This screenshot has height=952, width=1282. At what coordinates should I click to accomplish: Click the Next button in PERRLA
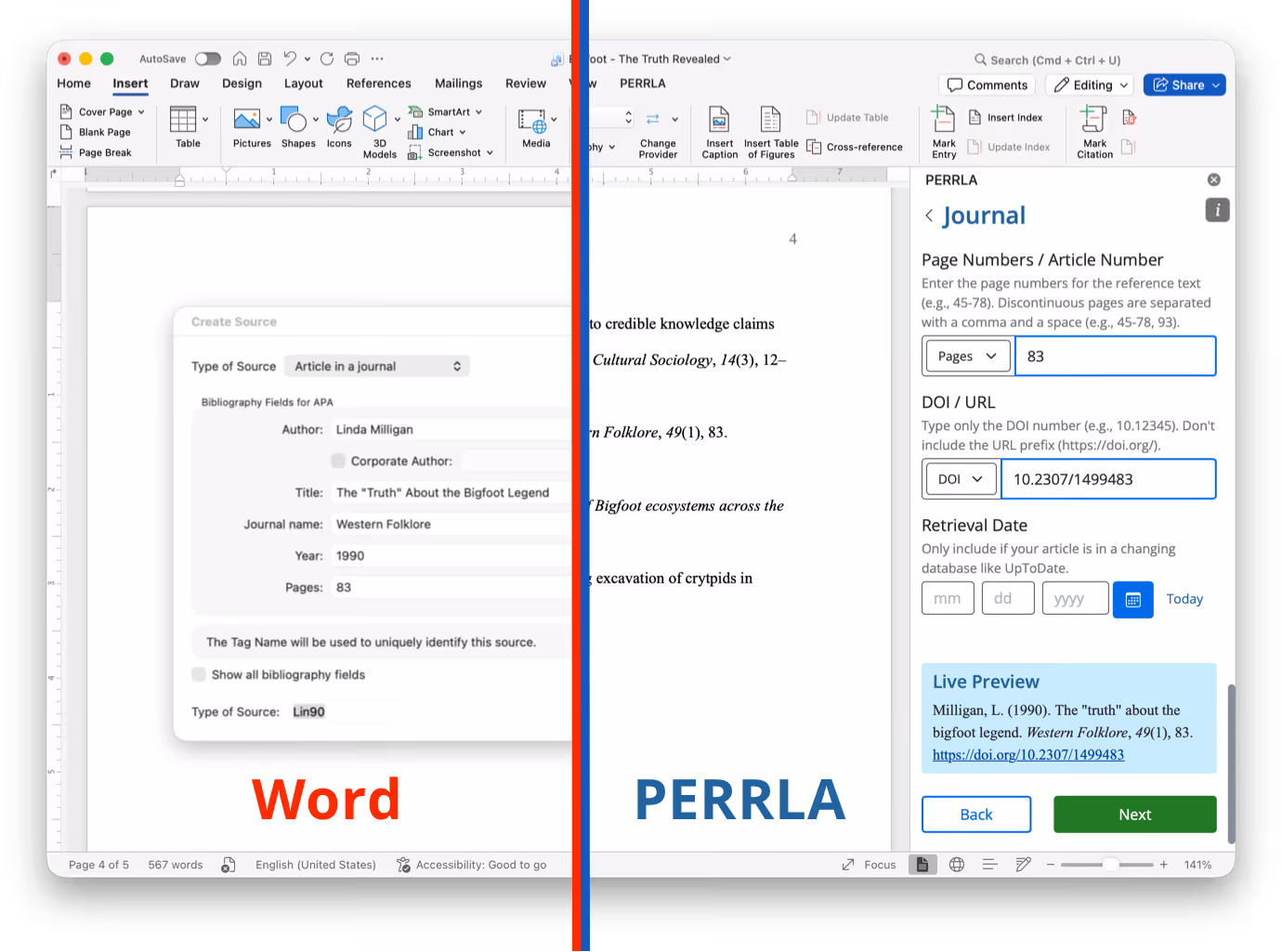(1134, 815)
